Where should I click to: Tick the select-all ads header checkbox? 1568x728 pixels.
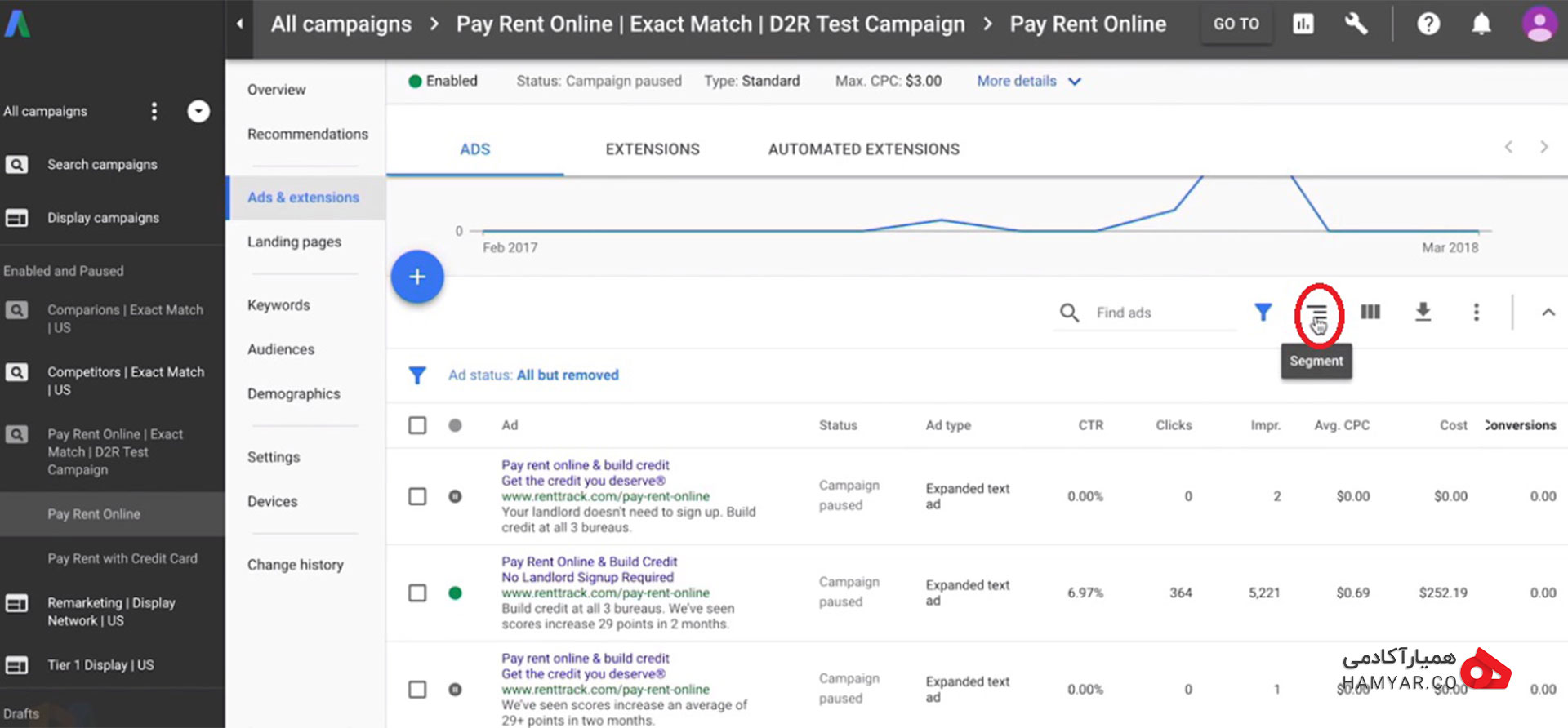[x=417, y=425]
